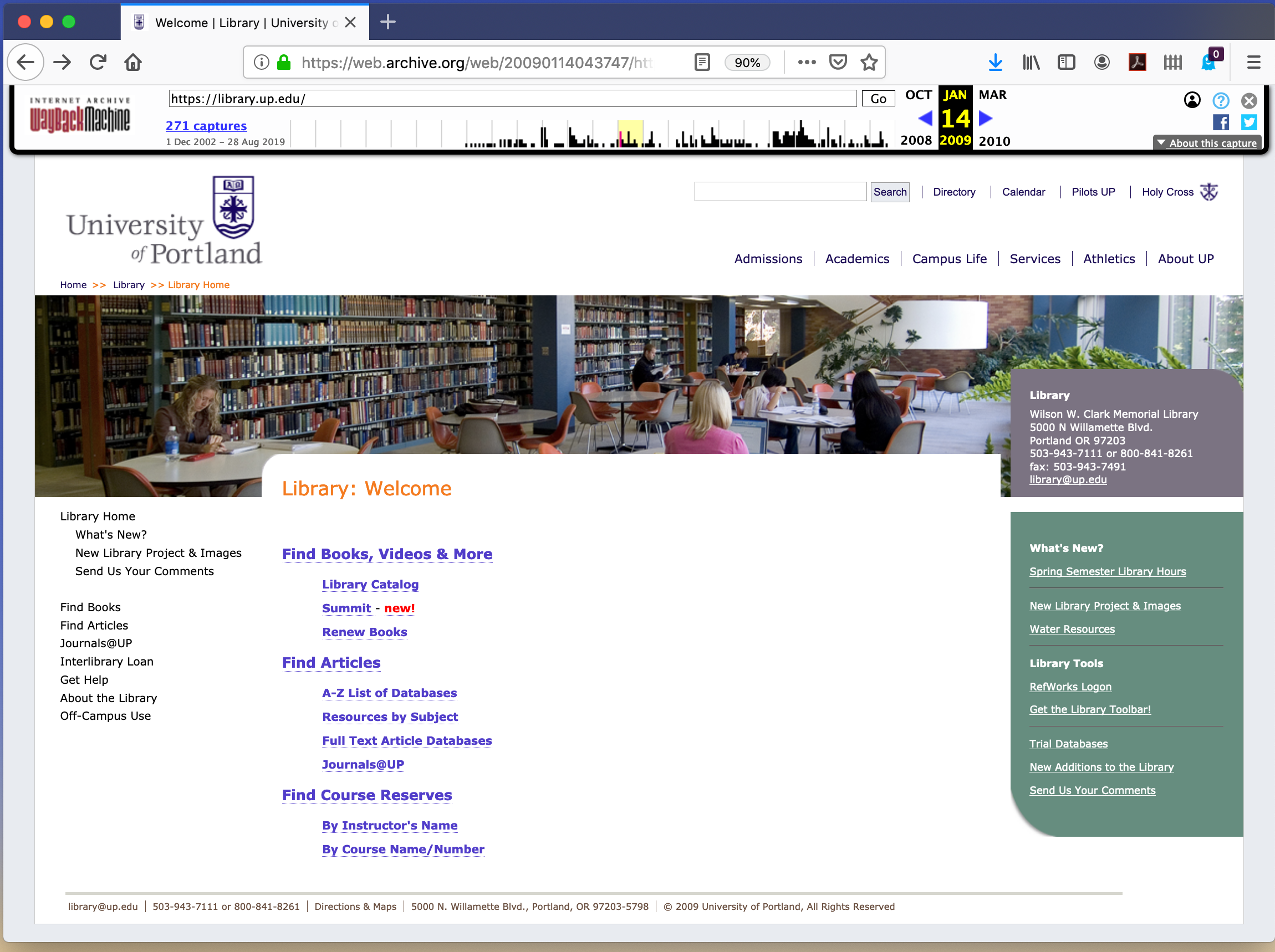The height and width of the screenshot is (952, 1275).
Task: Select 2008 year in Wayback timeline
Action: pyautogui.click(x=916, y=141)
